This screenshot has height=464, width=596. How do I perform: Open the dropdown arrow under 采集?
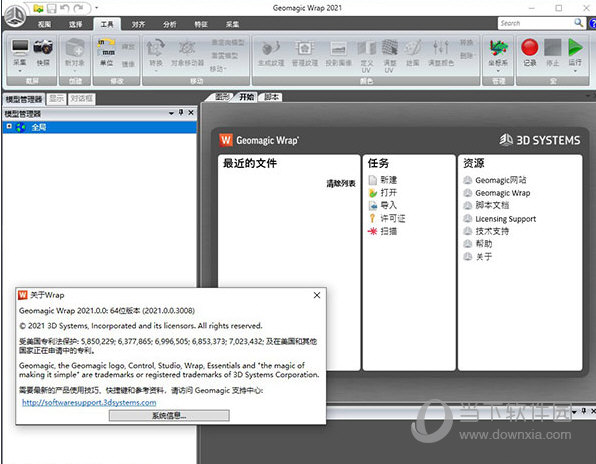click(x=20, y=71)
